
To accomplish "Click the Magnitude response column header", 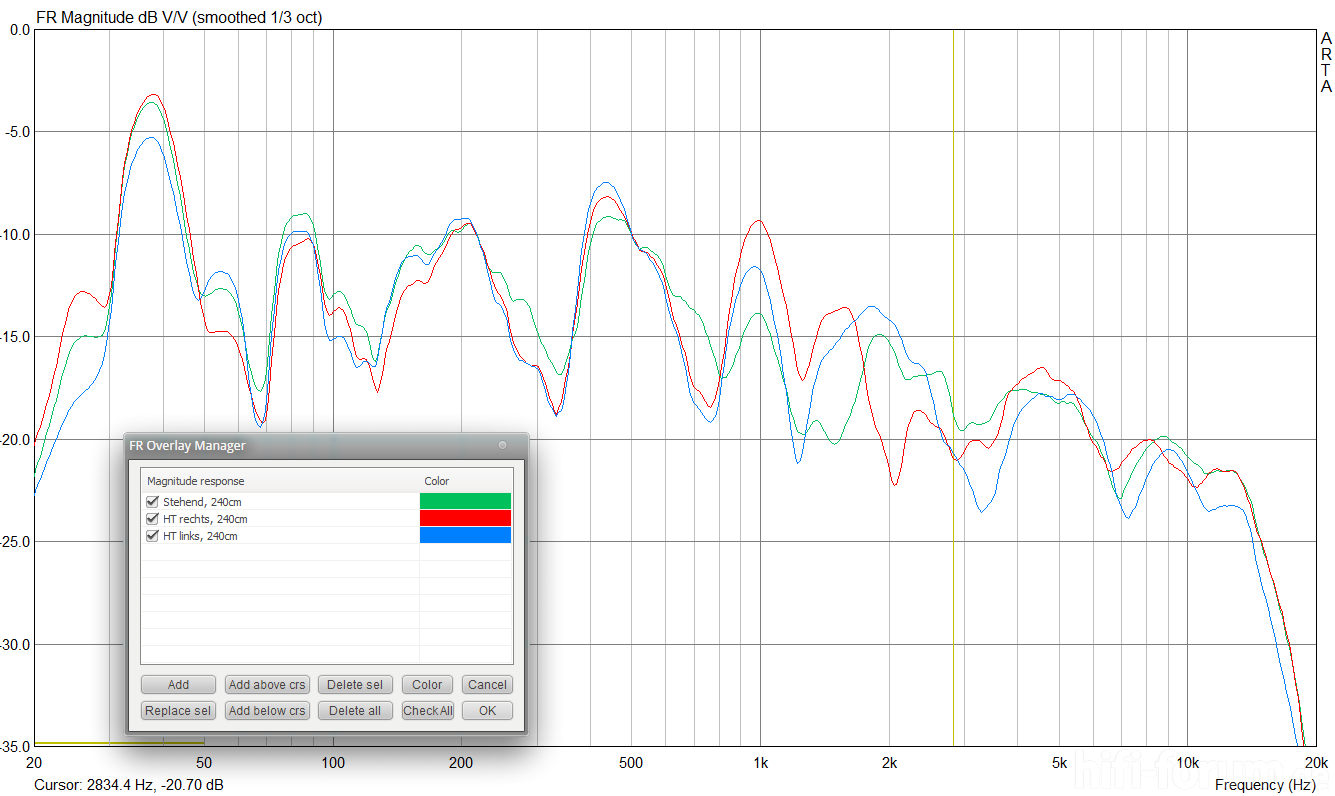I will [196, 481].
